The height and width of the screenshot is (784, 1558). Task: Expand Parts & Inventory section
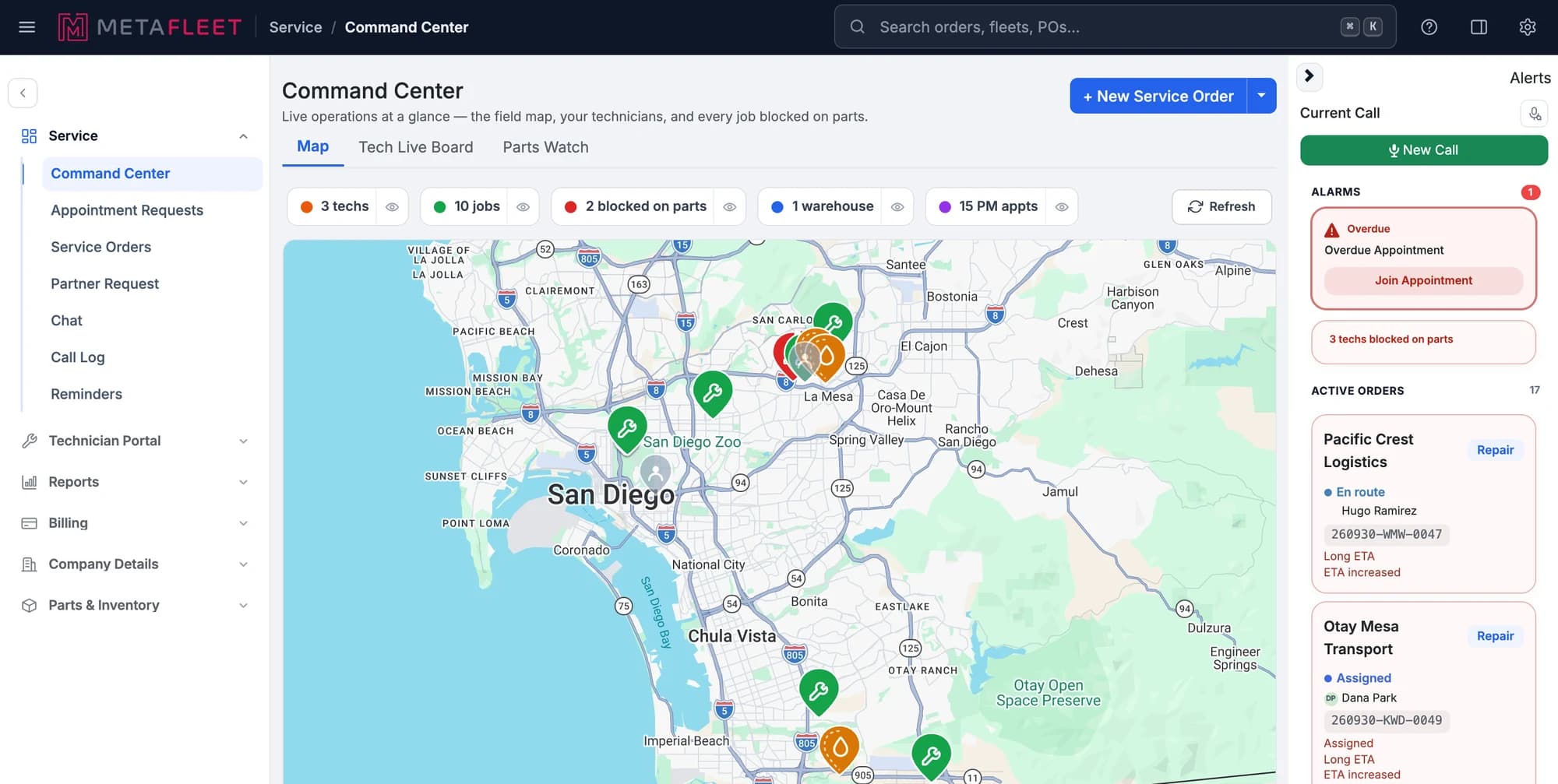point(243,606)
